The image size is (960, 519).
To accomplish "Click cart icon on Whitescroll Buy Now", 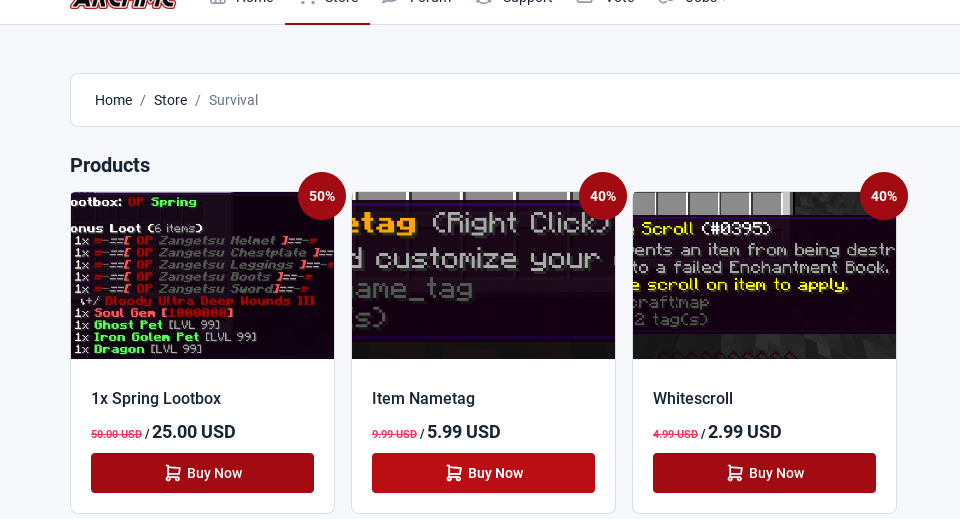I will (x=735, y=473).
